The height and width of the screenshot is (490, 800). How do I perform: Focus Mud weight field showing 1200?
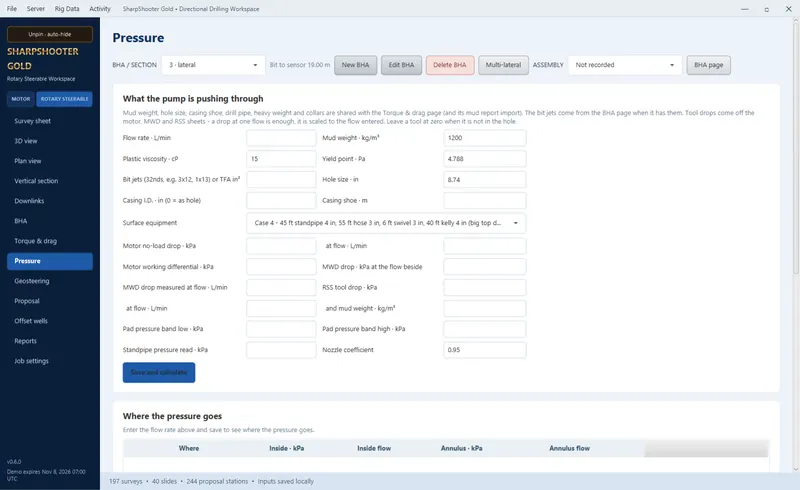point(485,138)
